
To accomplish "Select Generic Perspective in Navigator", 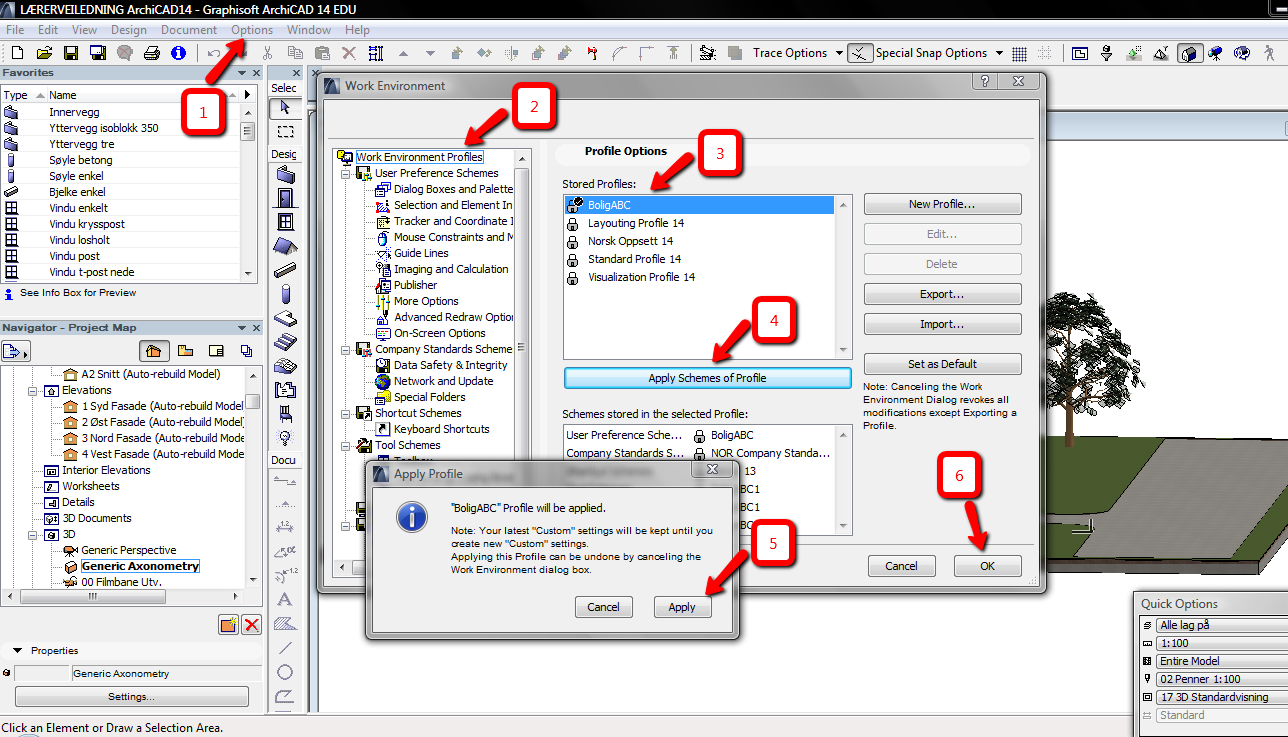I will 129,550.
